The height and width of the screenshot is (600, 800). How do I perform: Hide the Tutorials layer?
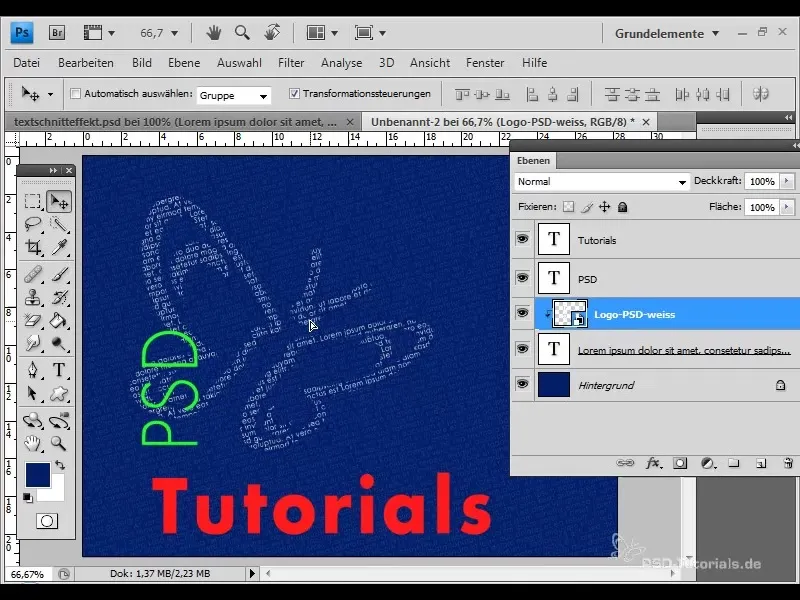point(522,239)
